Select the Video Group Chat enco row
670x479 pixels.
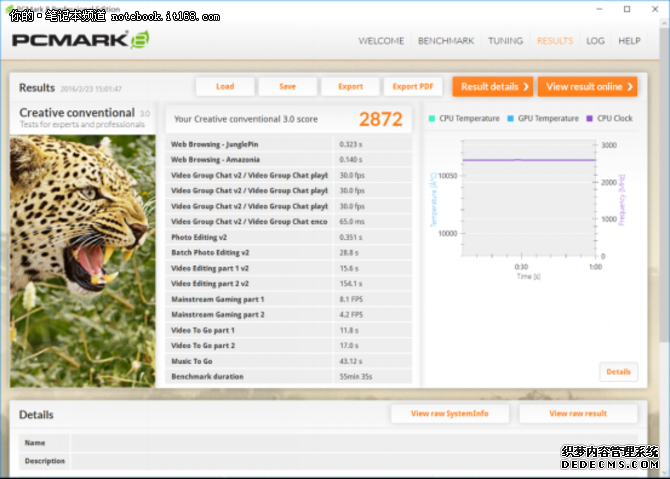(289, 222)
